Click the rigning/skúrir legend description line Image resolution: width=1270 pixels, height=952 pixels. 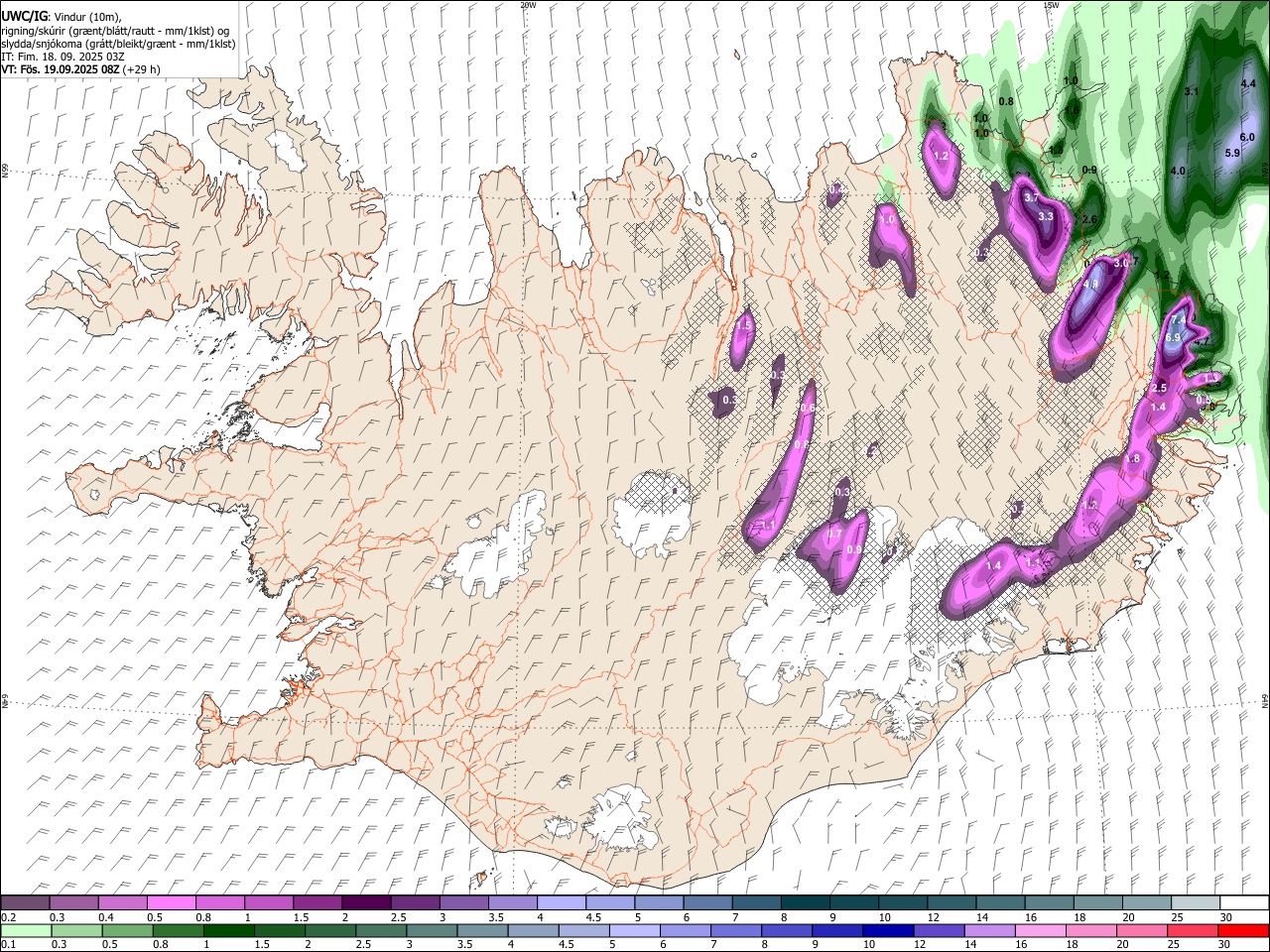(117, 31)
